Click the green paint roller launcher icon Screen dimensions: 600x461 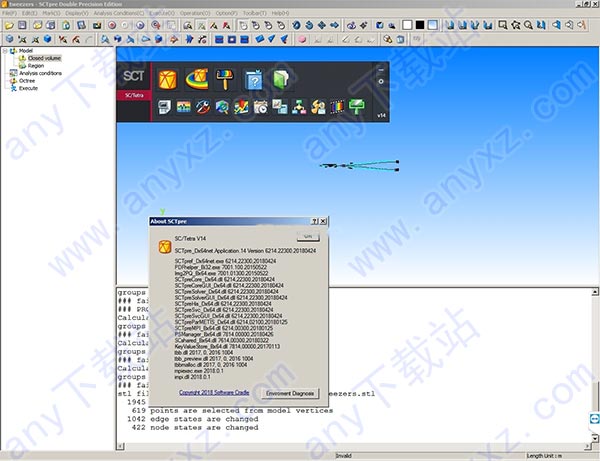(x=356, y=107)
